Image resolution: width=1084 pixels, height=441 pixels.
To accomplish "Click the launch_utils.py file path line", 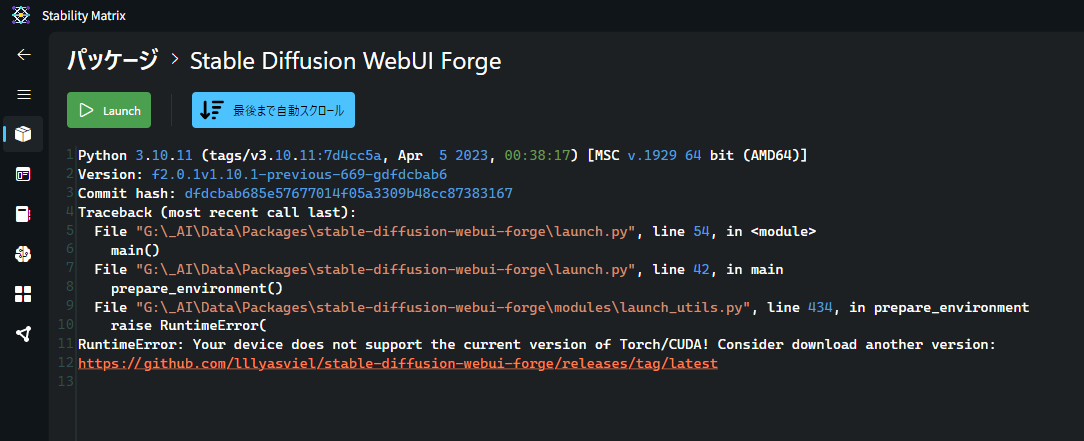I will [561, 307].
